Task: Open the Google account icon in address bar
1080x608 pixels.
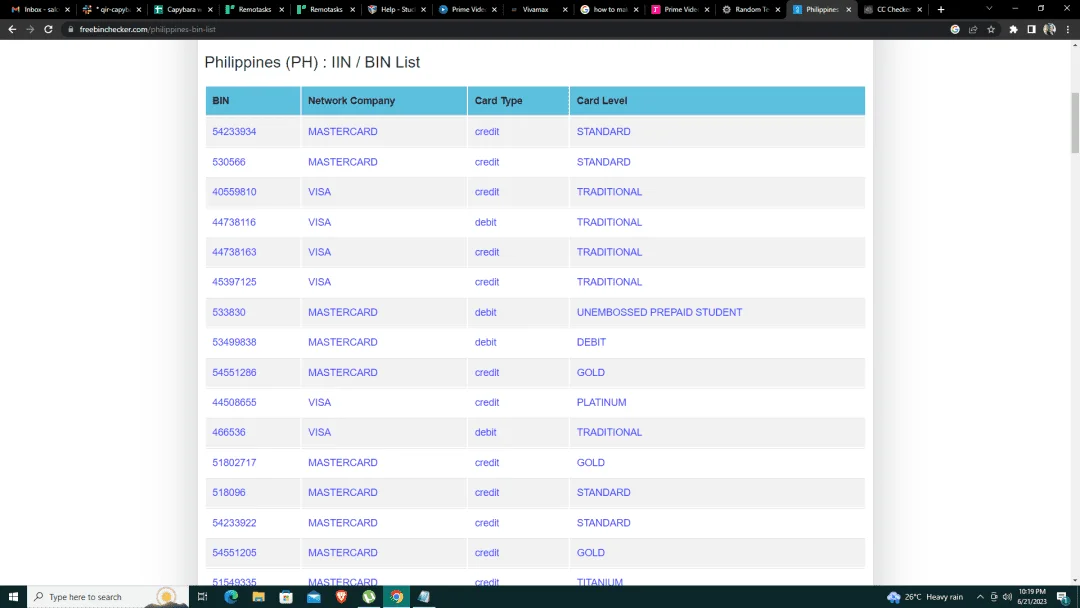Action: point(955,30)
